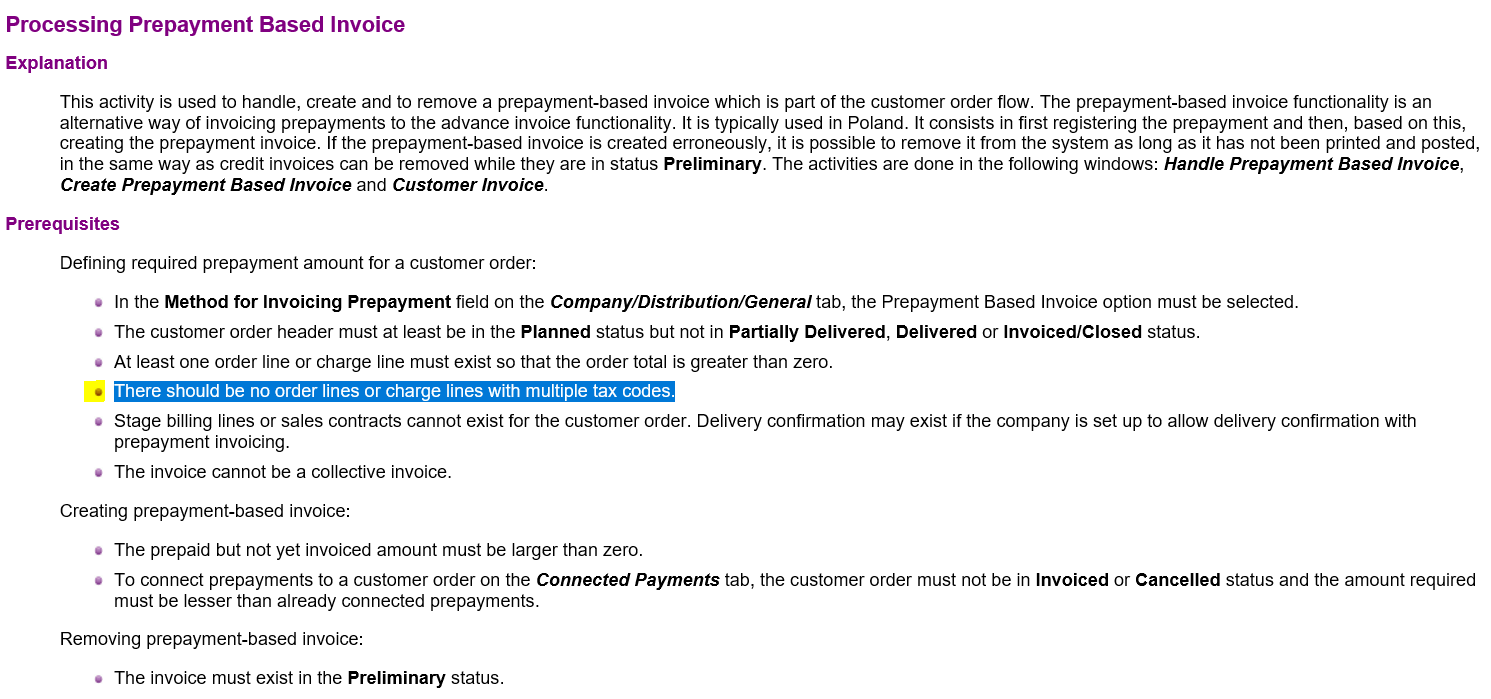Click the Prerequisites heading

pyautogui.click(x=62, y=224)
